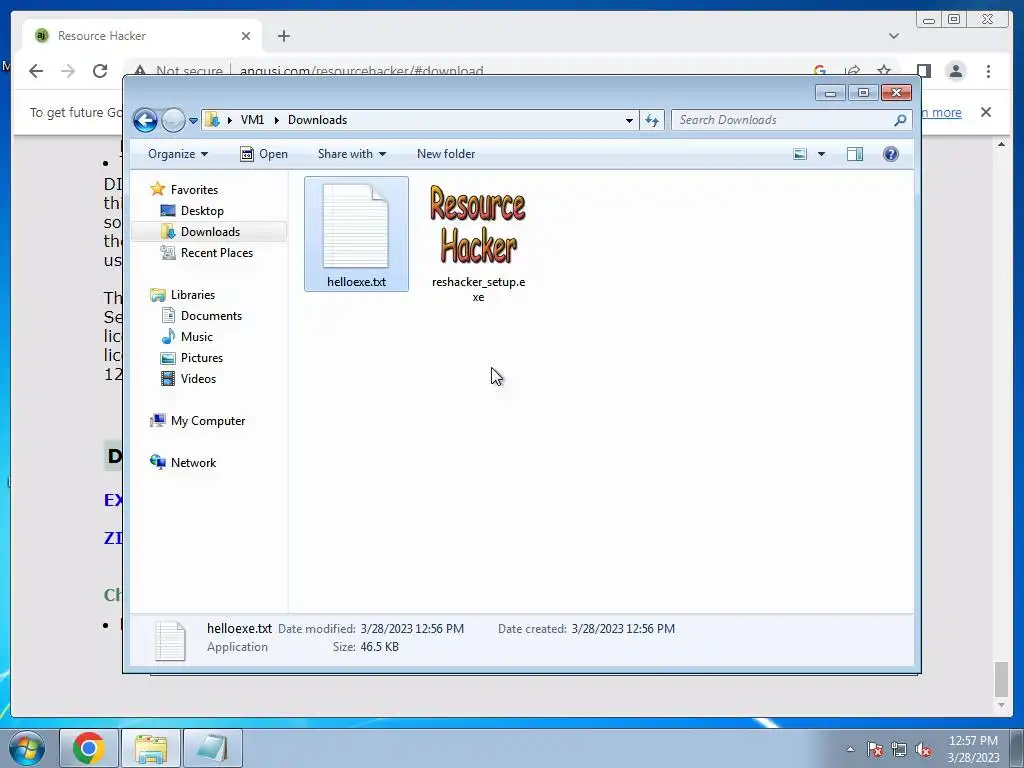This screenshot has width=1024, height=768.
Task: Click the share icon in Chrome's address bar
Action: tap(852, 71)
